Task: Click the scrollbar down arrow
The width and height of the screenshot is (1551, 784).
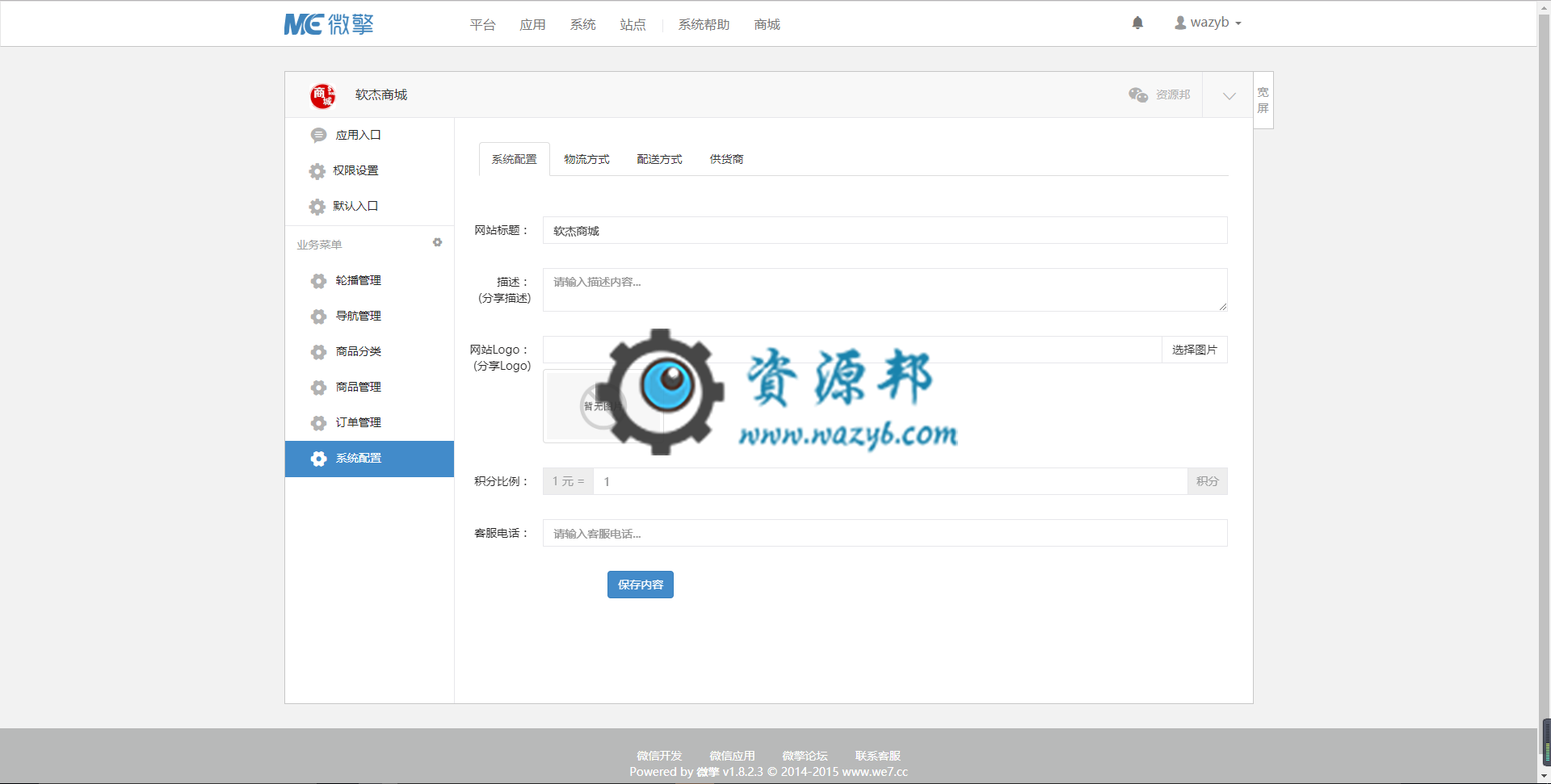Action: [1545, 777]
